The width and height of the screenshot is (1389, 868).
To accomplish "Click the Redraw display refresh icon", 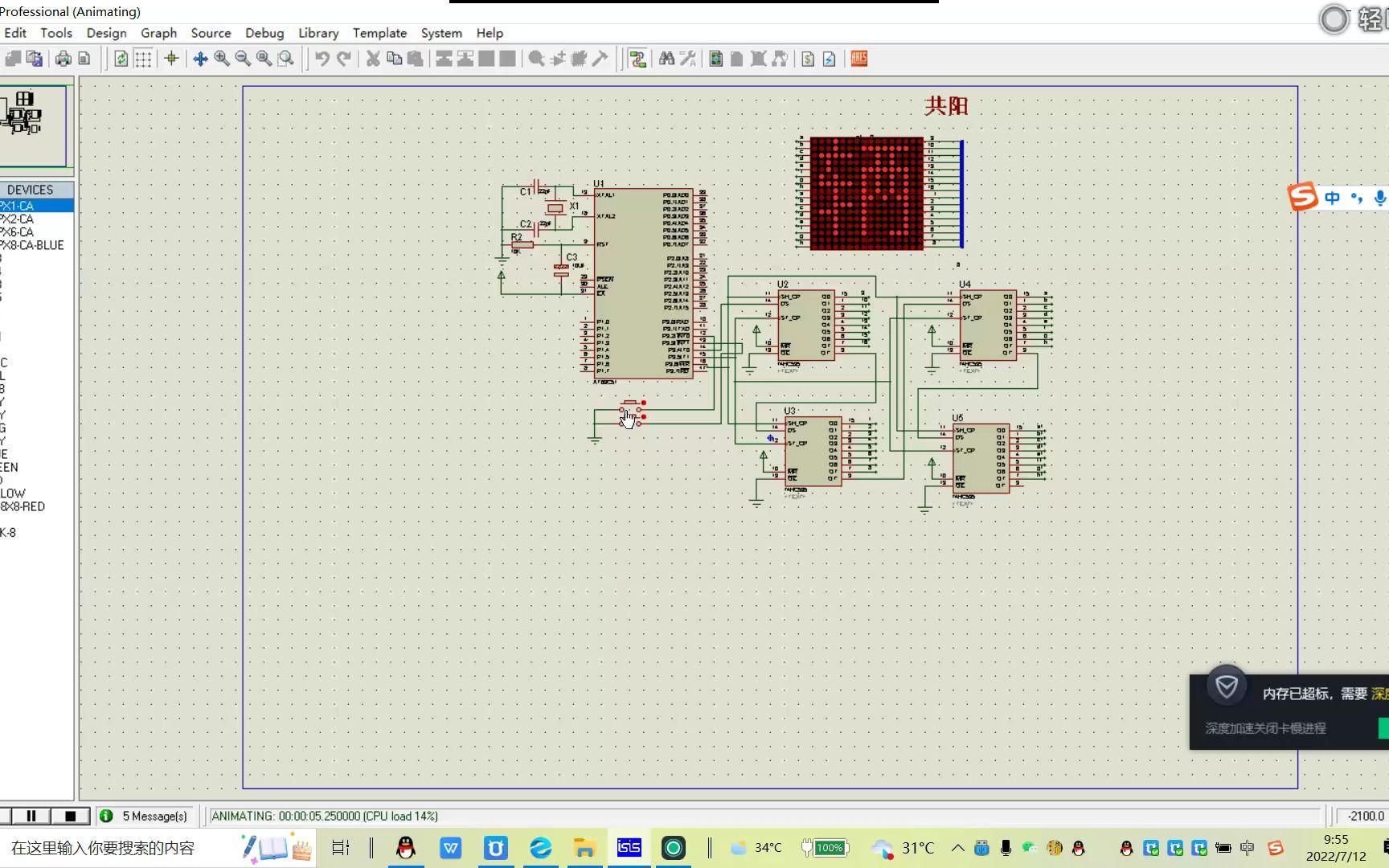I will point(121,59).
